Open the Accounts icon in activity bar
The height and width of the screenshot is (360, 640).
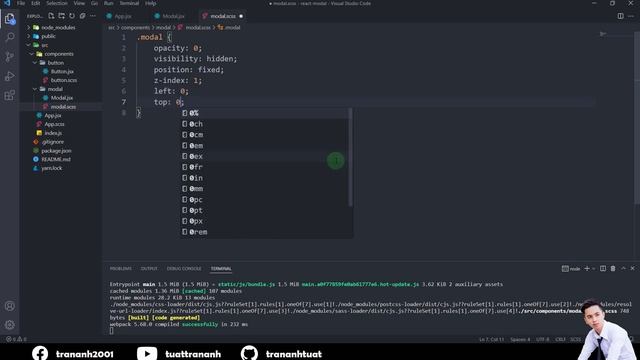click(10, 306)
